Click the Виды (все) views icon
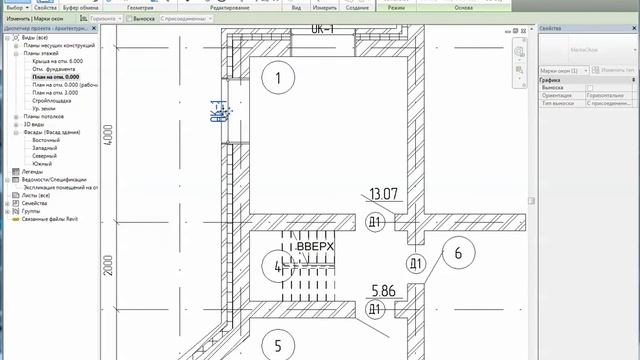 (x=16, y=38)
